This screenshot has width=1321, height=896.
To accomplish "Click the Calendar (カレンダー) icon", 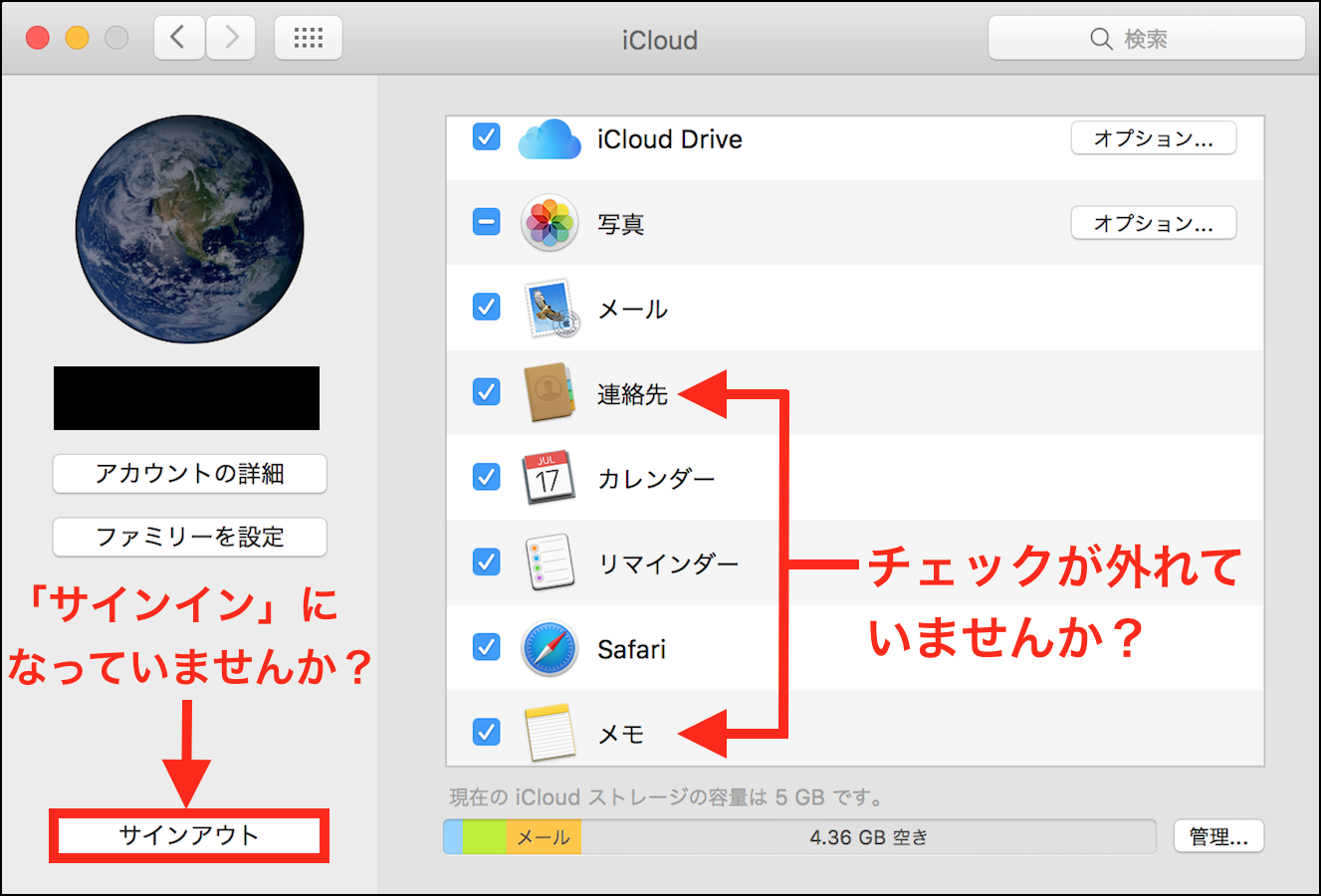I will (549, 478).
